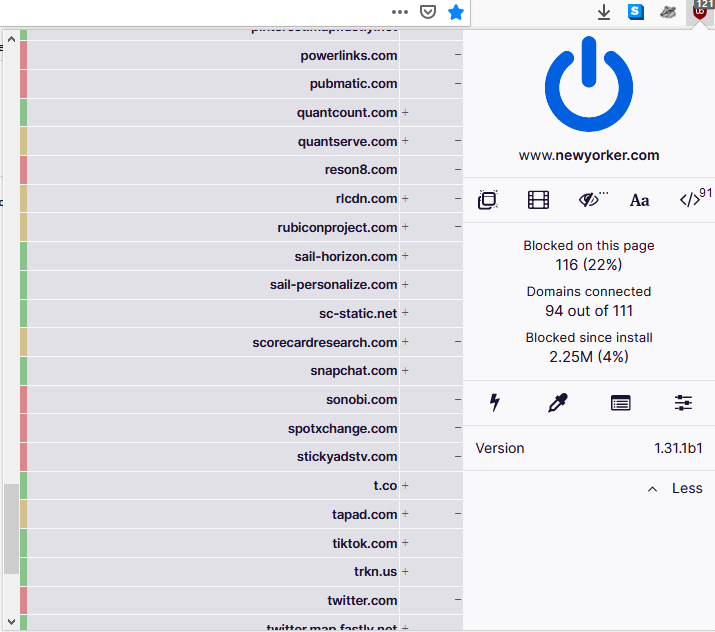
Task: Select rubiconproject.com domain row
Action: pyautogui.click(x=241, y=227)
